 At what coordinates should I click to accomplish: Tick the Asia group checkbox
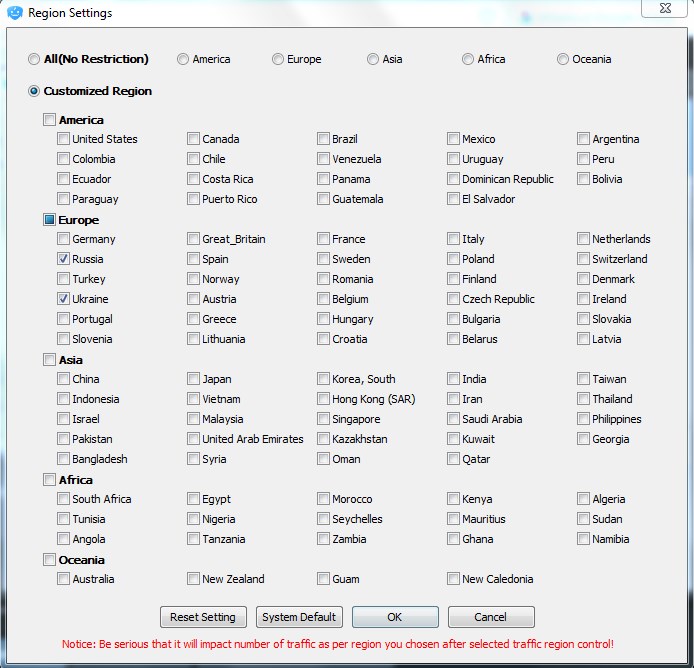49,360
